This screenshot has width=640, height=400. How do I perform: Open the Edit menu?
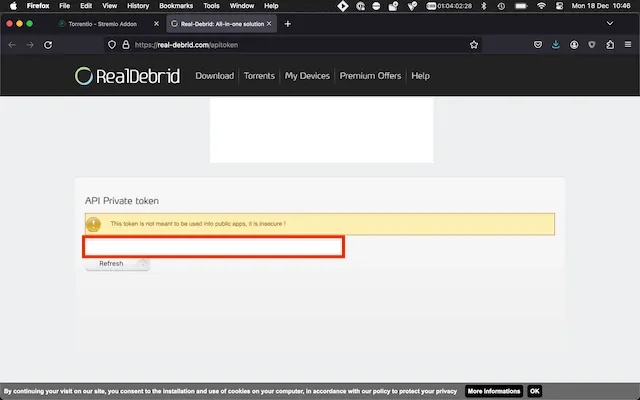[x=86, y=6]
